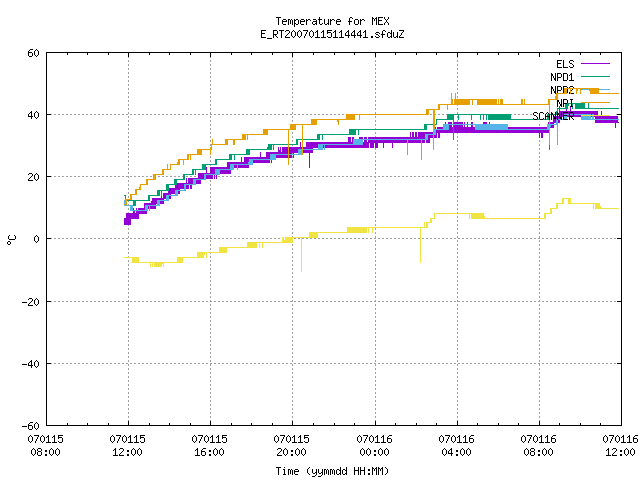Select the filename text E_RT20070115114441.sfduZ
Screen dimensions: 640x480
332,34
